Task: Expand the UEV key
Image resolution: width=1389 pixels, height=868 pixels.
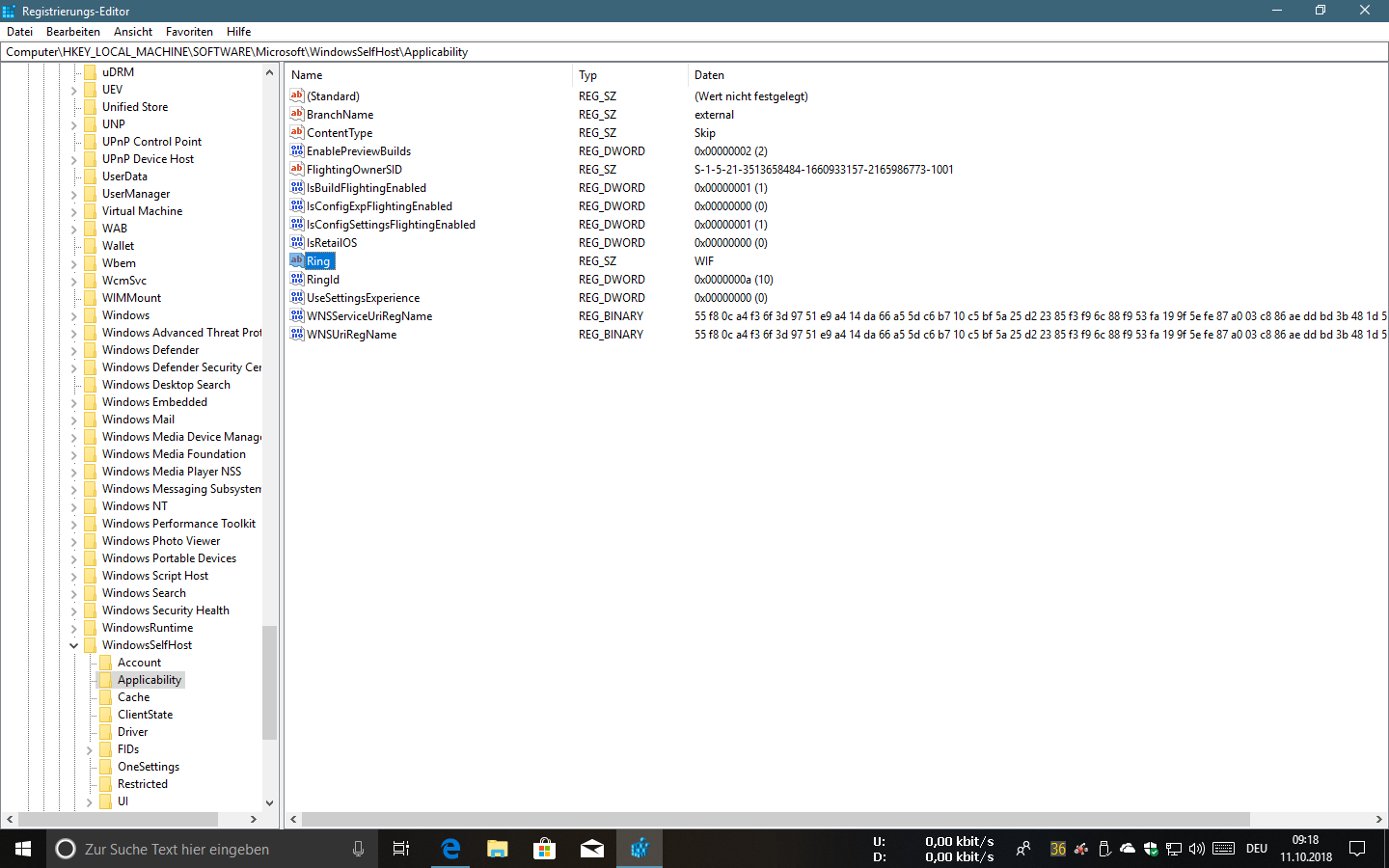Action: [x=74, y=90]
